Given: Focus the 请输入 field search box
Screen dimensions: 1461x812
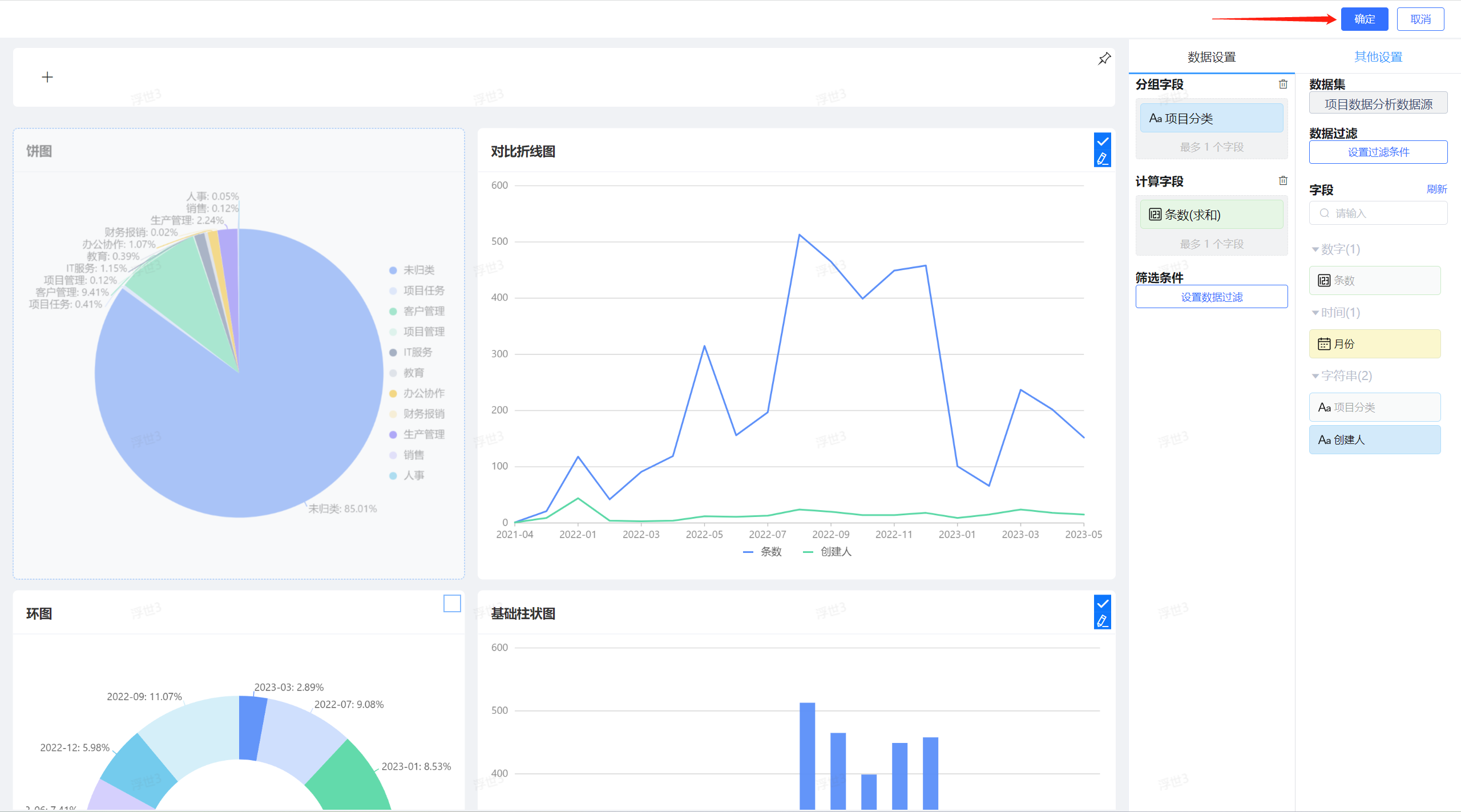Looking at the screenshot, I should point(1378,213).
